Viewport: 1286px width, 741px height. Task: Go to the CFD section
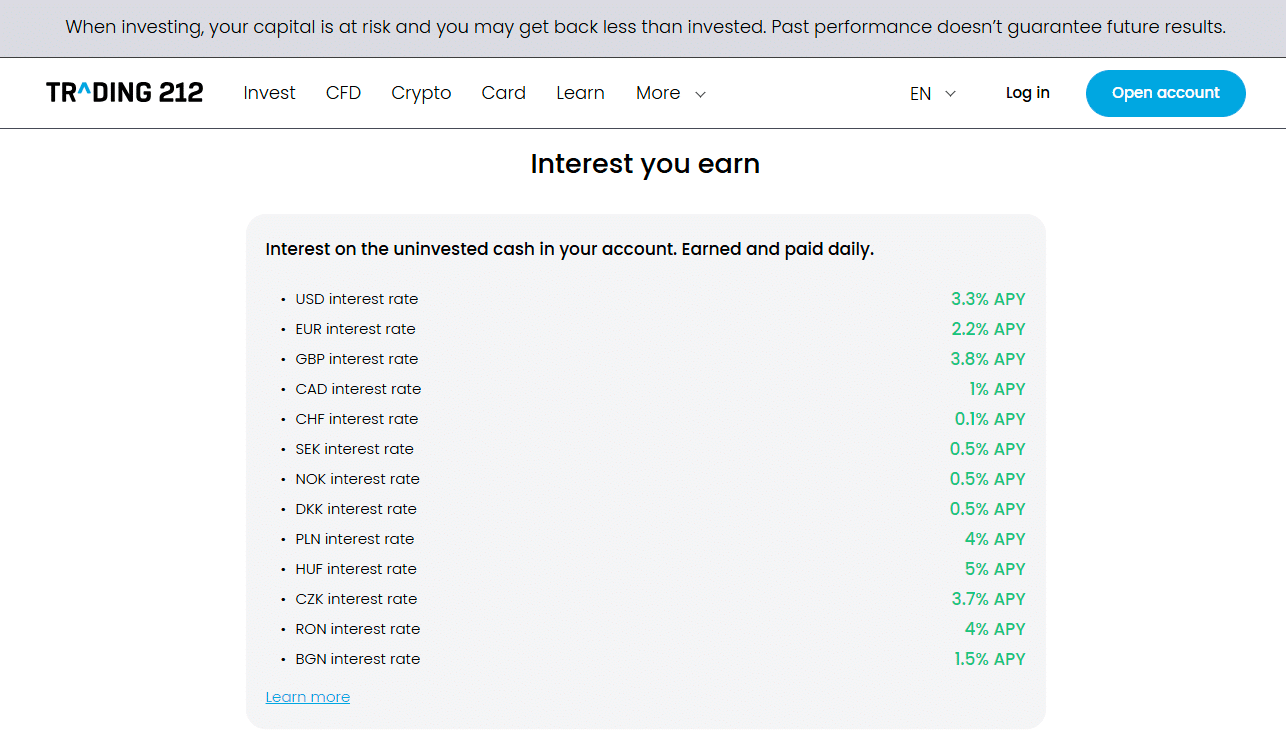point(343,93)
